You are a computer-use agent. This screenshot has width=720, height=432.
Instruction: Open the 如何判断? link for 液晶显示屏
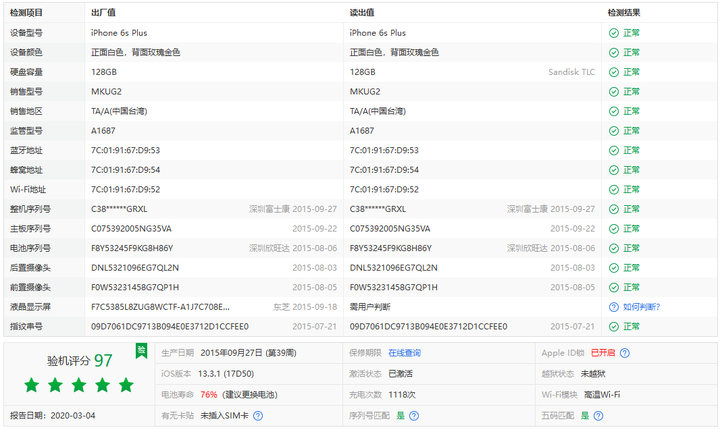(641, 307)
